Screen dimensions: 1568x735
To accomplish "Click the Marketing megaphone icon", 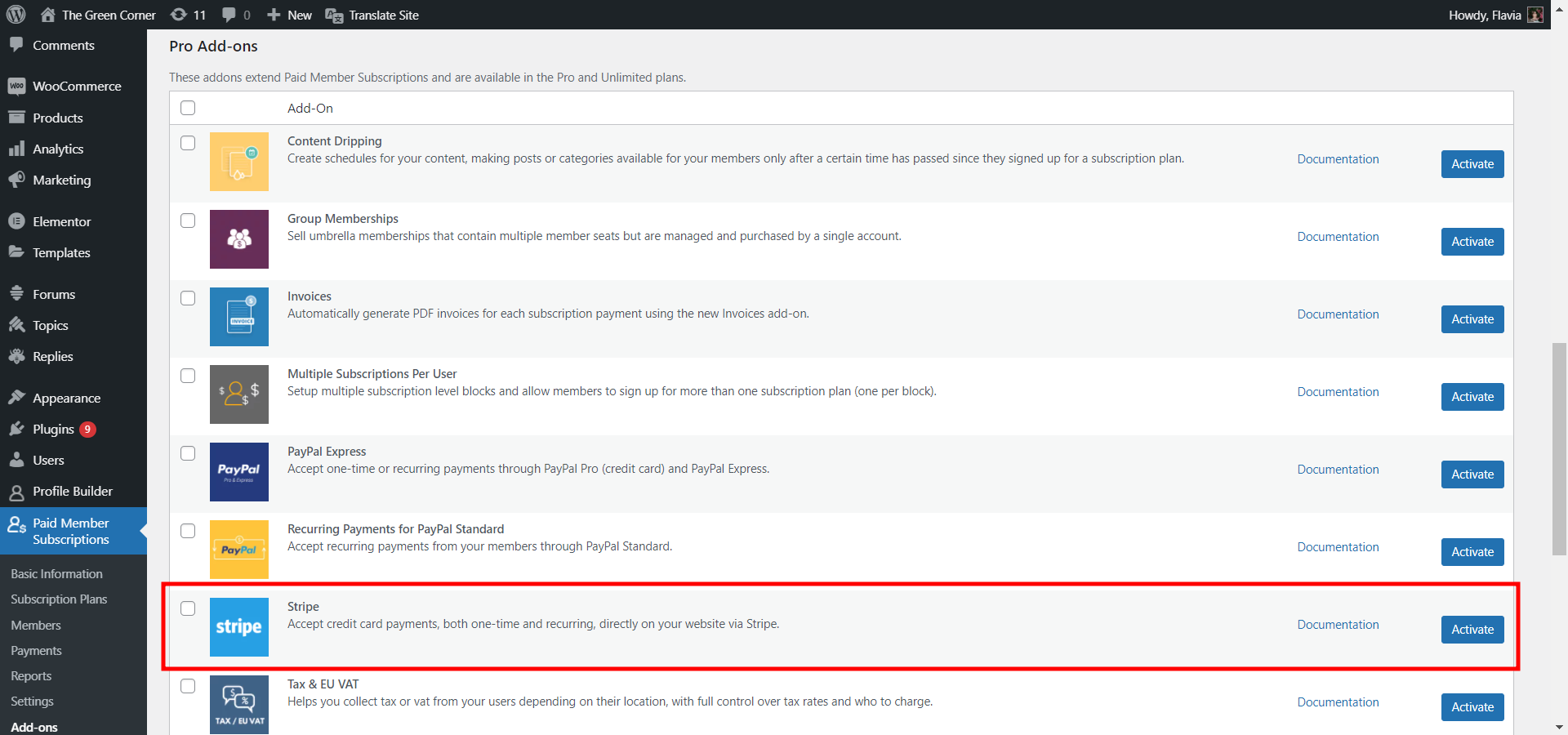I will (x=16, y=180).
